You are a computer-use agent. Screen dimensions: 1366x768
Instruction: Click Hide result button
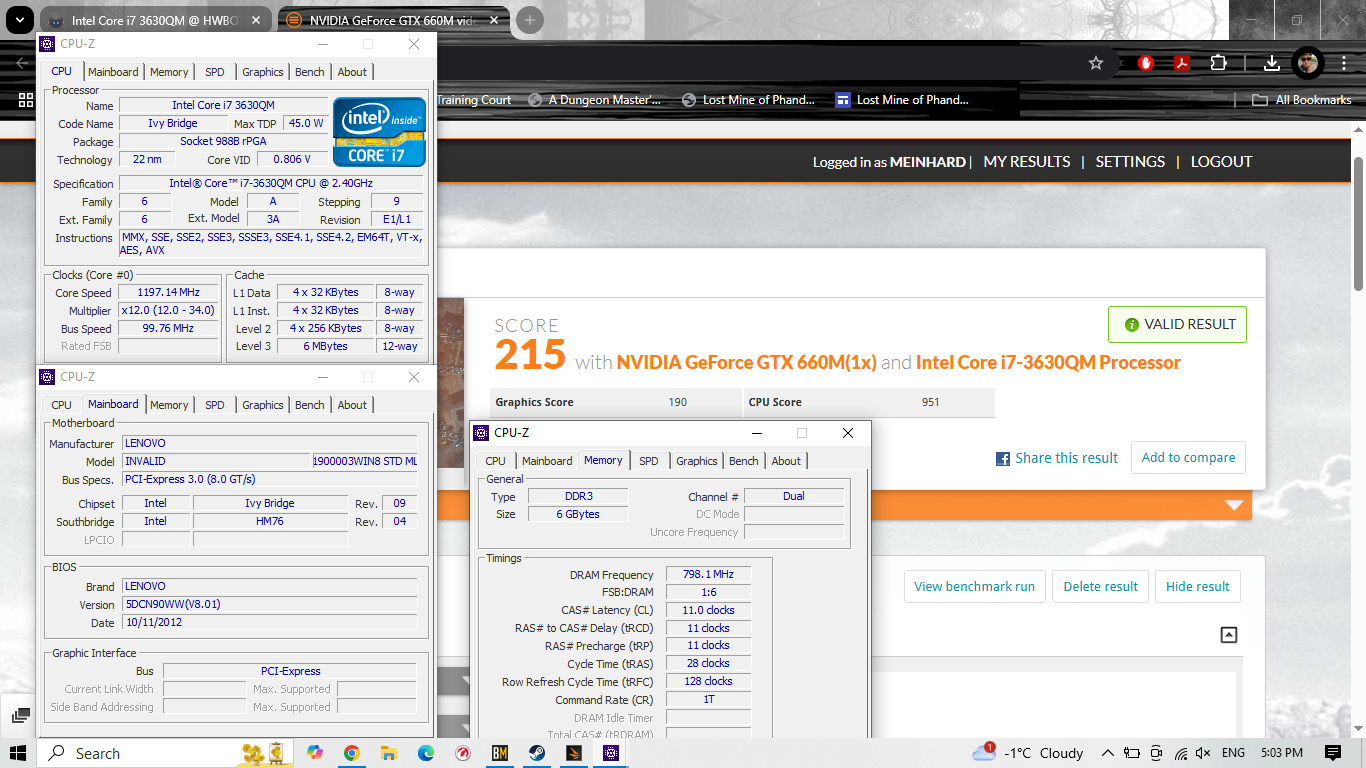[1197, 587]
